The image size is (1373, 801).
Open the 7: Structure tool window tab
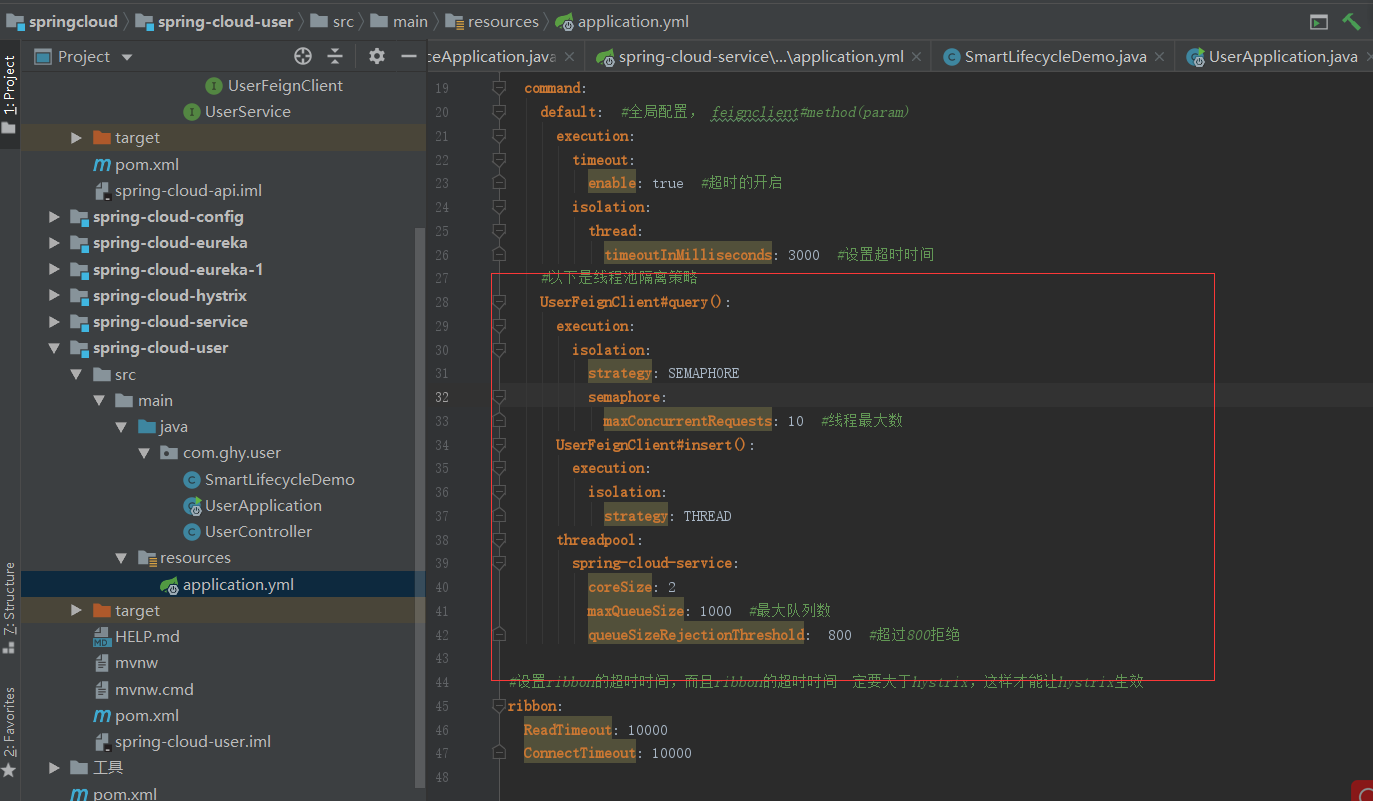point(9,608)
